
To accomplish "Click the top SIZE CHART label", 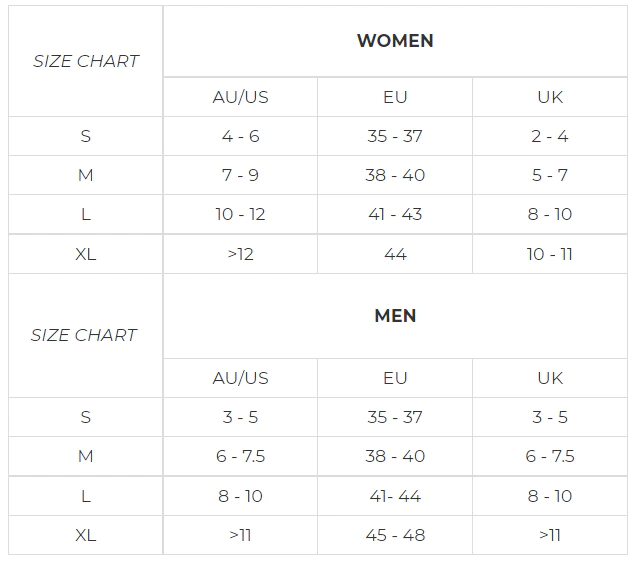I will (x=85, y=61).
